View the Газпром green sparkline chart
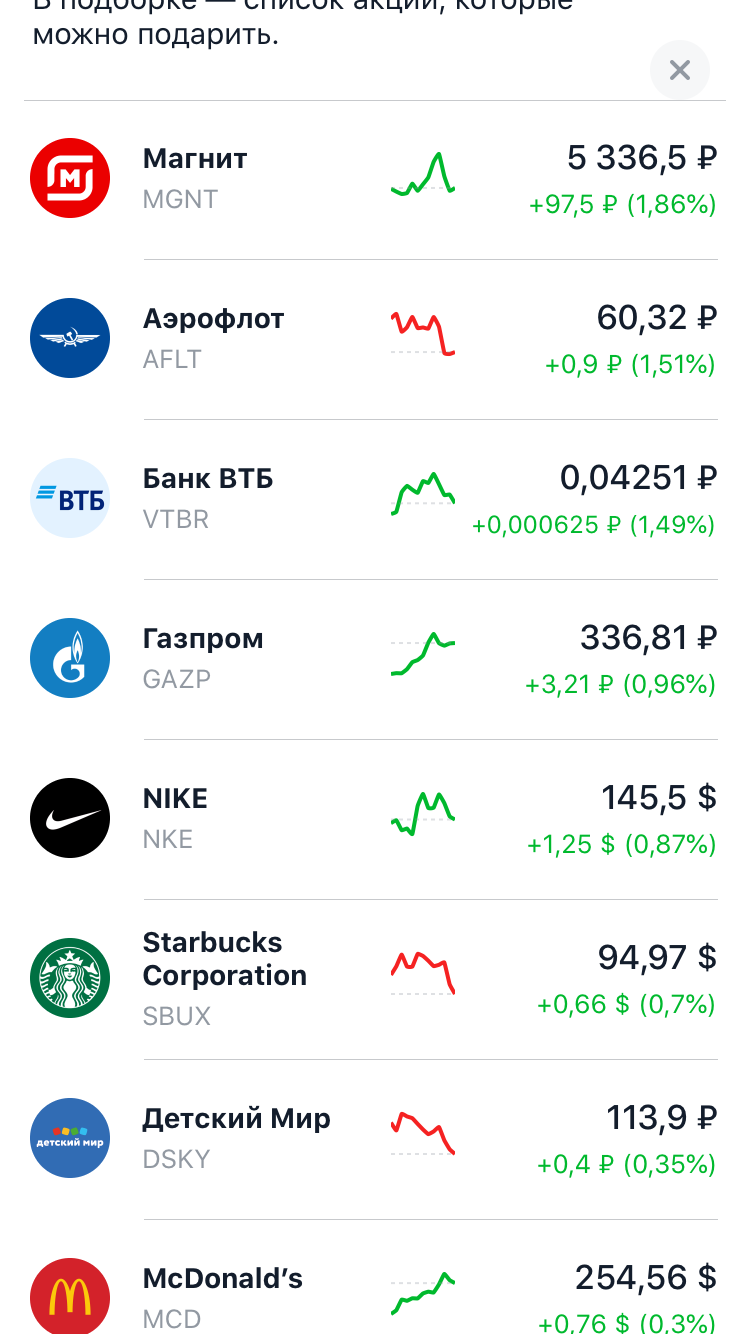Image resolution: width=750 pixels, height=1334 pixels. (x=423, y=654)
